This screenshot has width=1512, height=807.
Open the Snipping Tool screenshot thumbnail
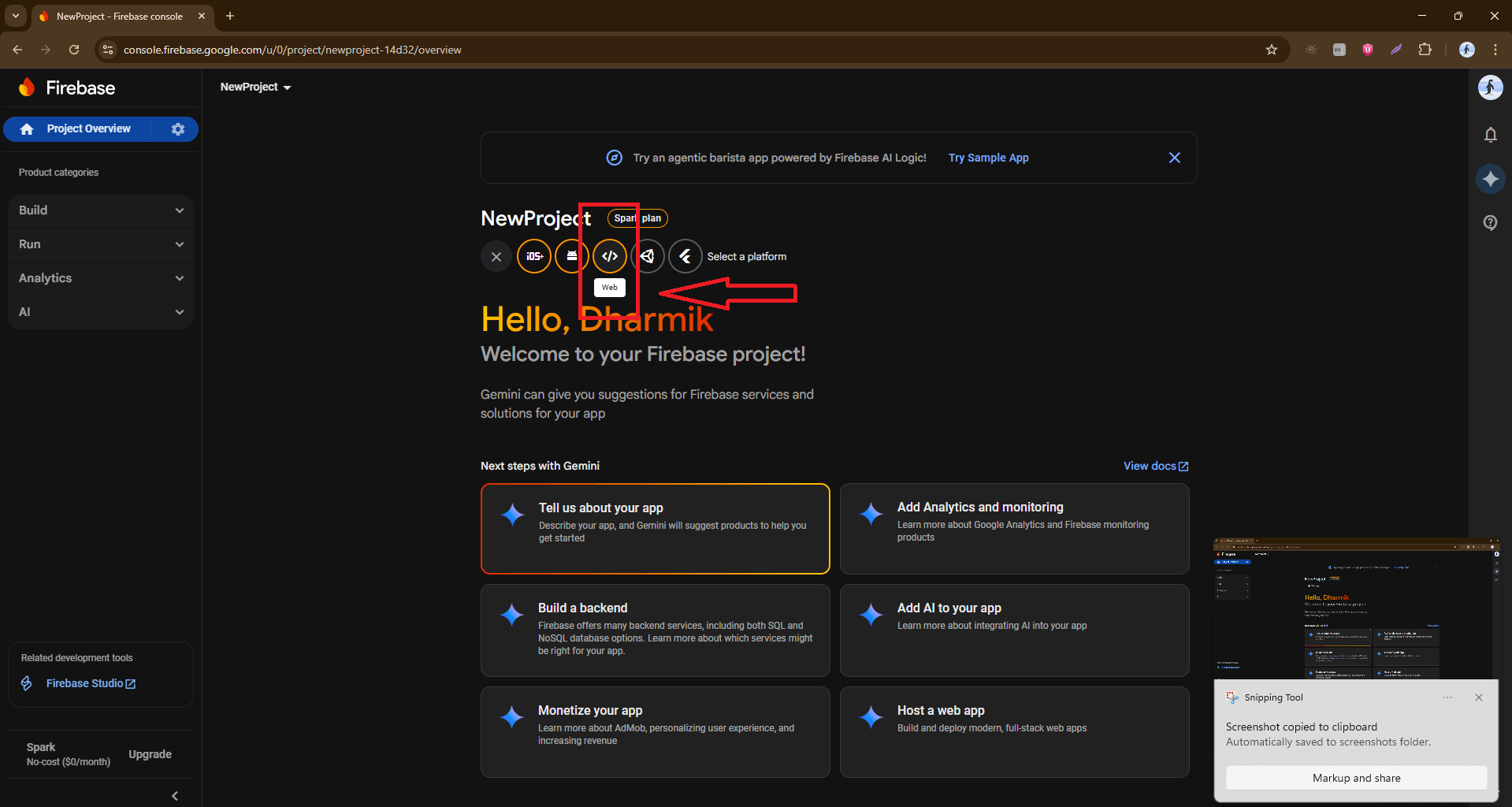(1356, 608)
